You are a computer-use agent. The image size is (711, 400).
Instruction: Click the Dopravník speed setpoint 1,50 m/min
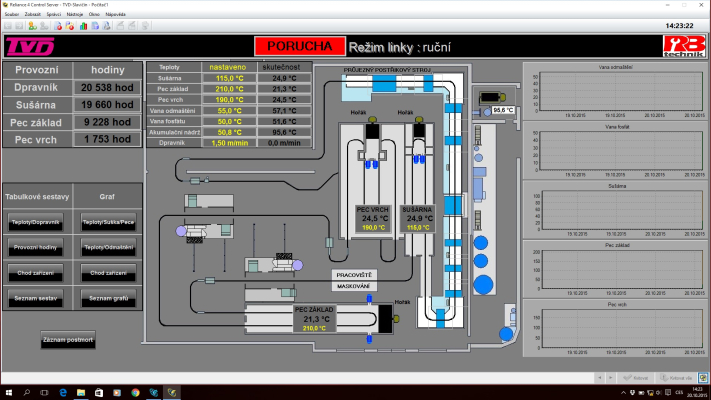(230, 144)
